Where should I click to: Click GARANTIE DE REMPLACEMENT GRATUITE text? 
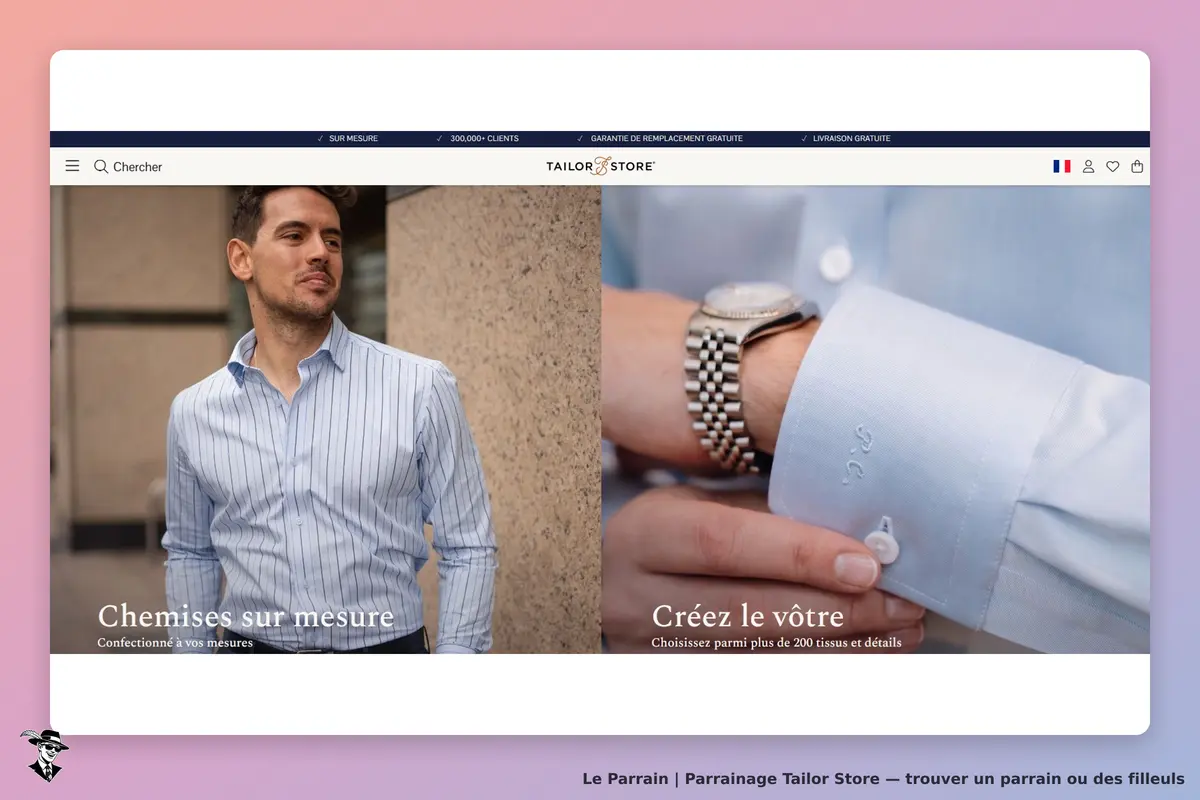click(666, 139)
